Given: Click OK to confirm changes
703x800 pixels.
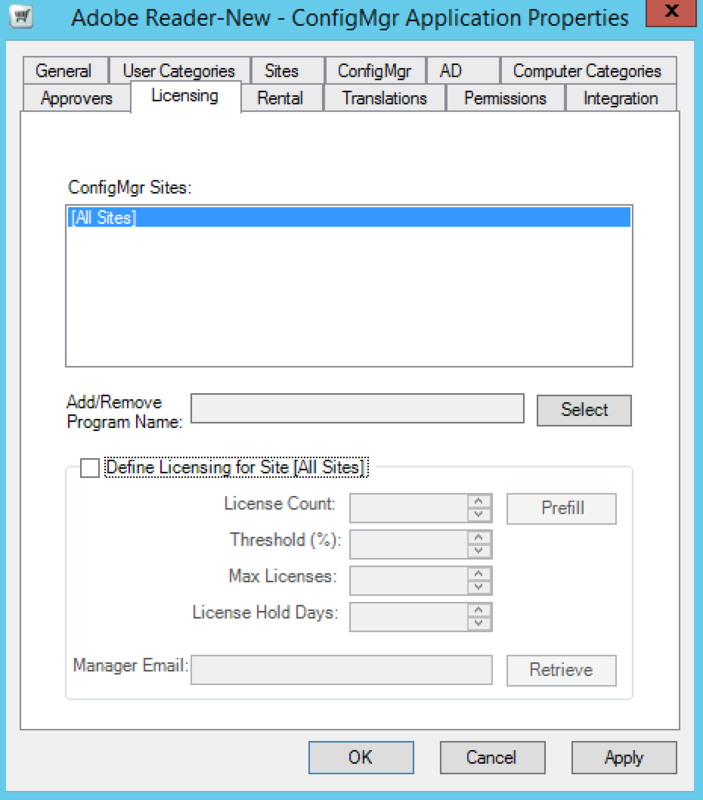Looking at the screenshot, I should pyautogui.click(x=360, y=758).
